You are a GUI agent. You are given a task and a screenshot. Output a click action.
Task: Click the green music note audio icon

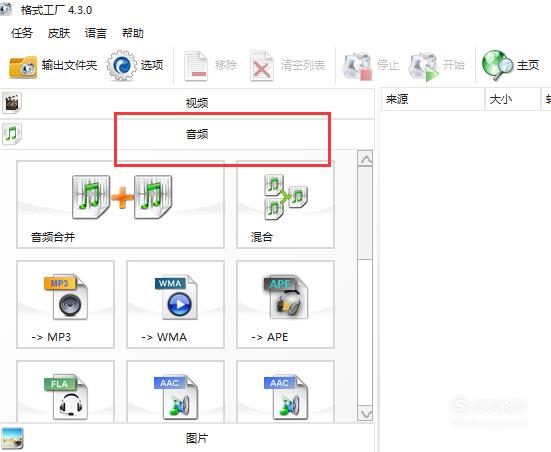pos(12,134)
